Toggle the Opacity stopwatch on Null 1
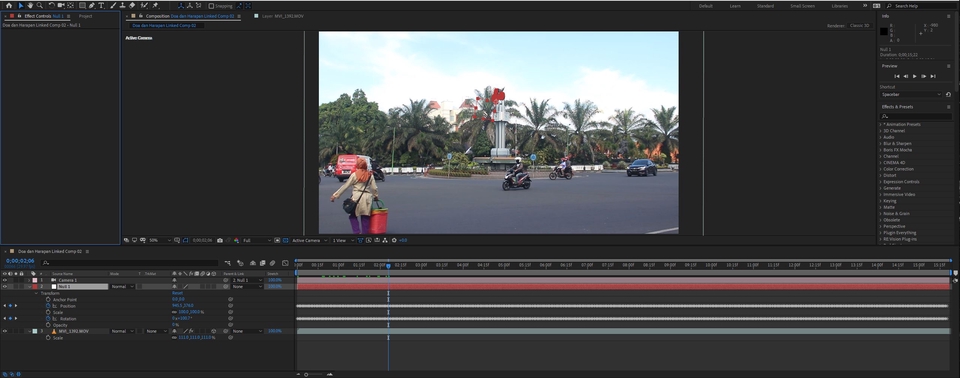Viewport: 960px width, 378px height. (x=48, y=325)
